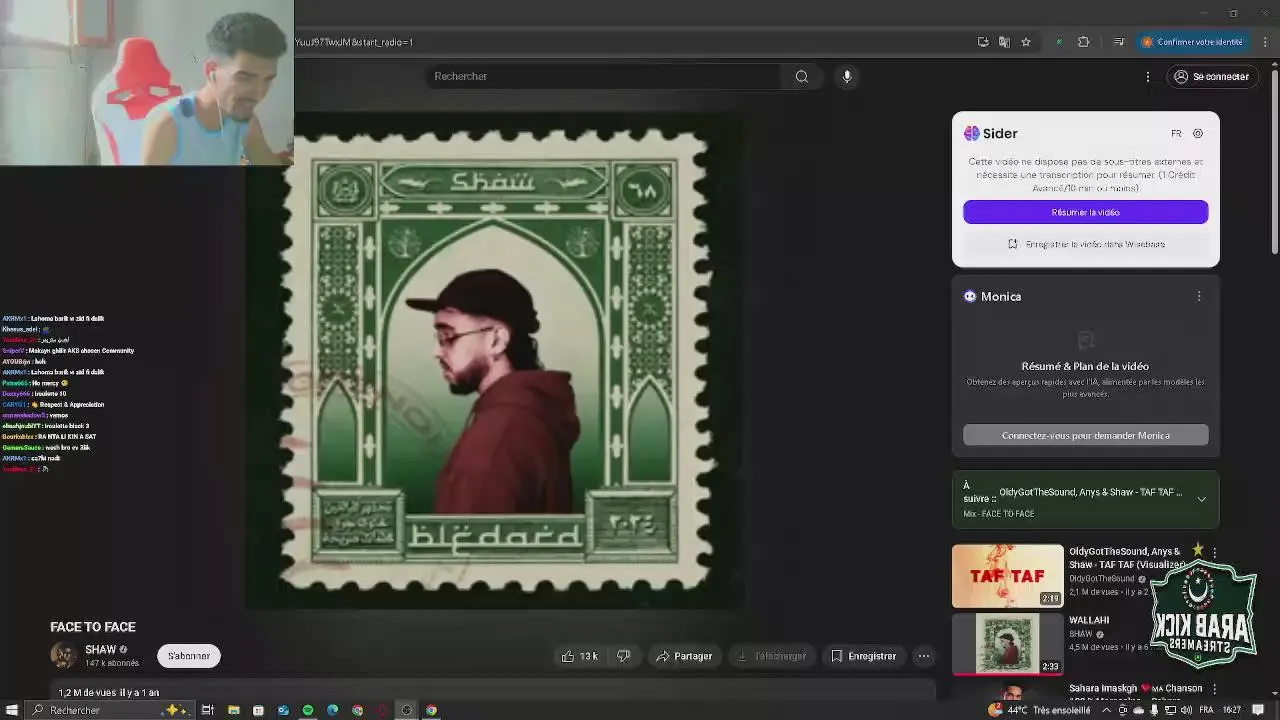Bookmark this page with the star icon
Image resolution: width=1280 pixels, height=720 pixels.
(1026, 42)
